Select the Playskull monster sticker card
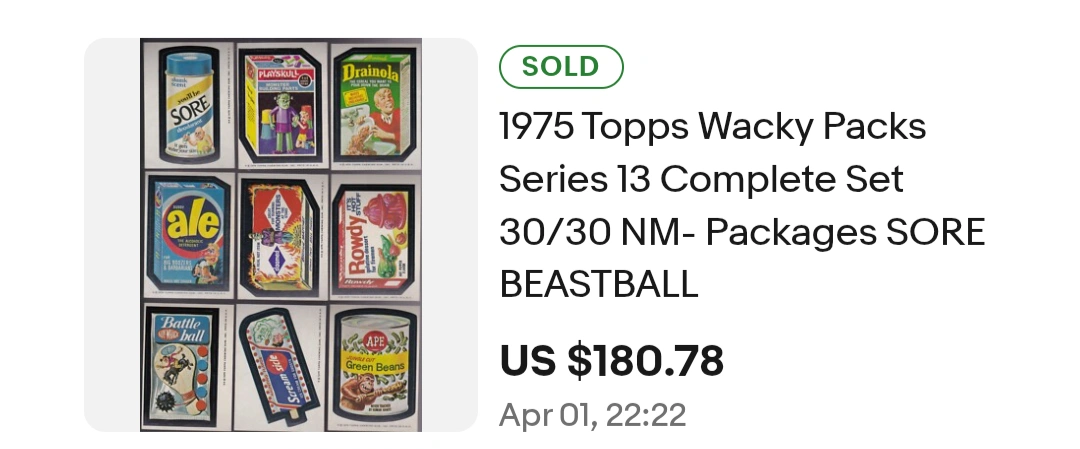 tap(282, 104)
